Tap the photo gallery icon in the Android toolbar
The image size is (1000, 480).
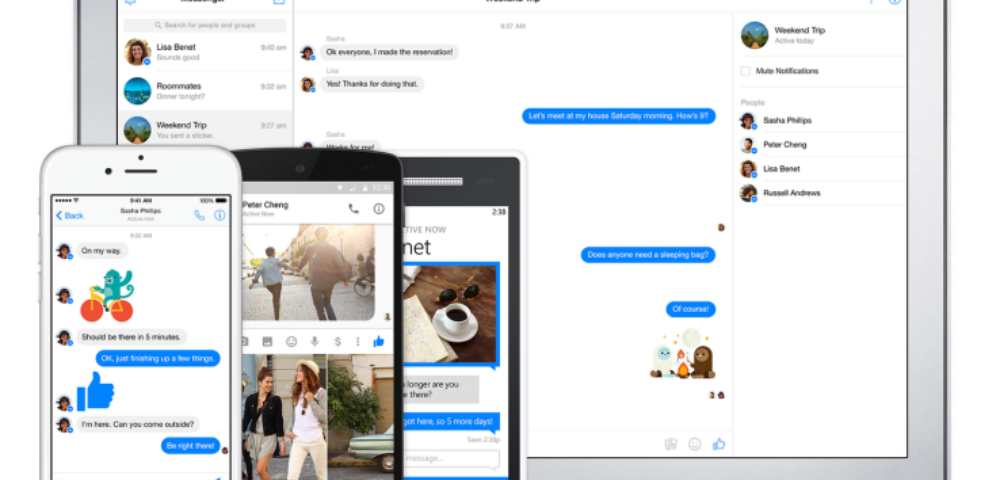[267, 342]
